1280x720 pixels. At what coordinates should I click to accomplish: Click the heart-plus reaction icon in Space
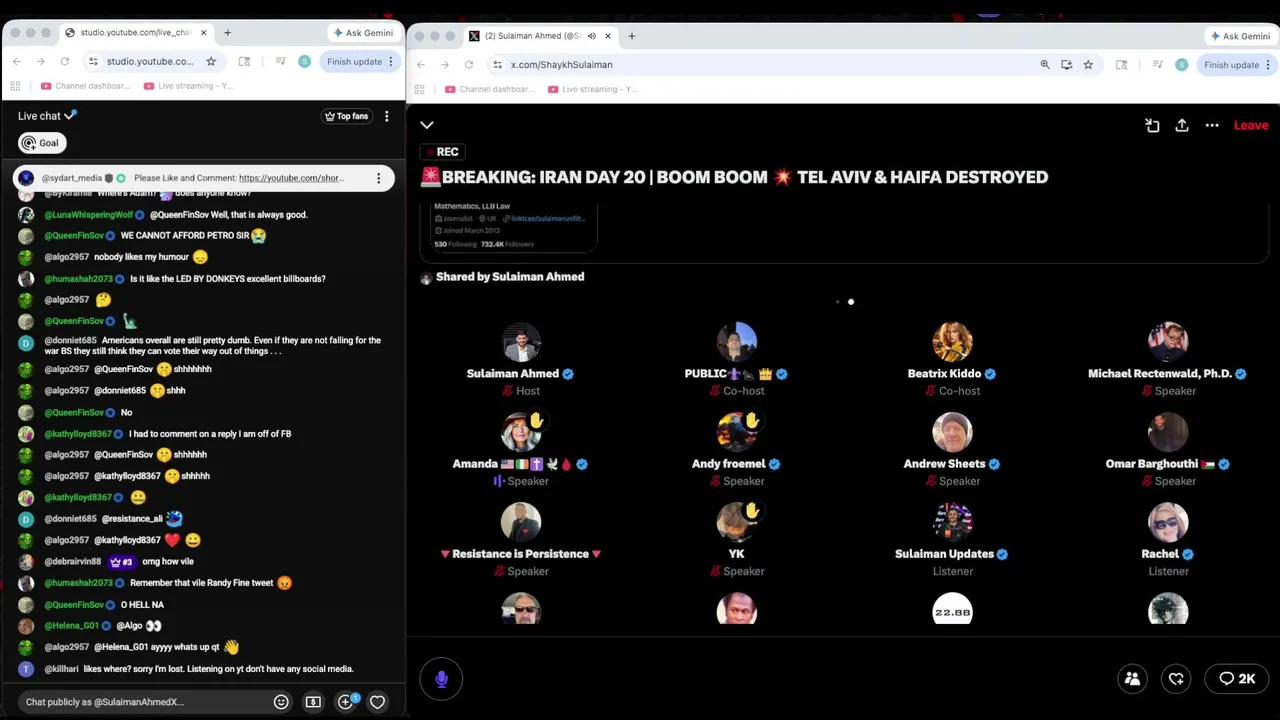coord(1176,679)
